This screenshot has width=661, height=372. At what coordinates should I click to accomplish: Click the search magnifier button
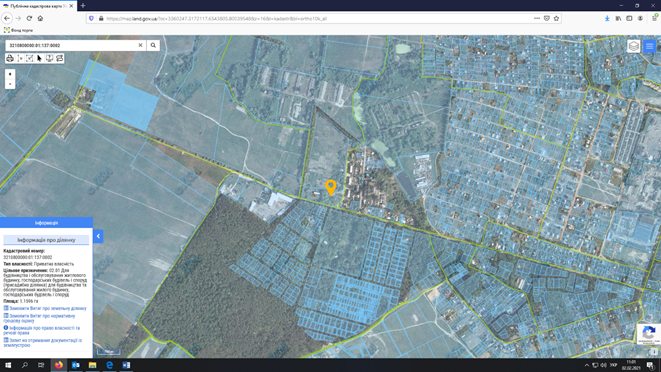tap(153, 45)
